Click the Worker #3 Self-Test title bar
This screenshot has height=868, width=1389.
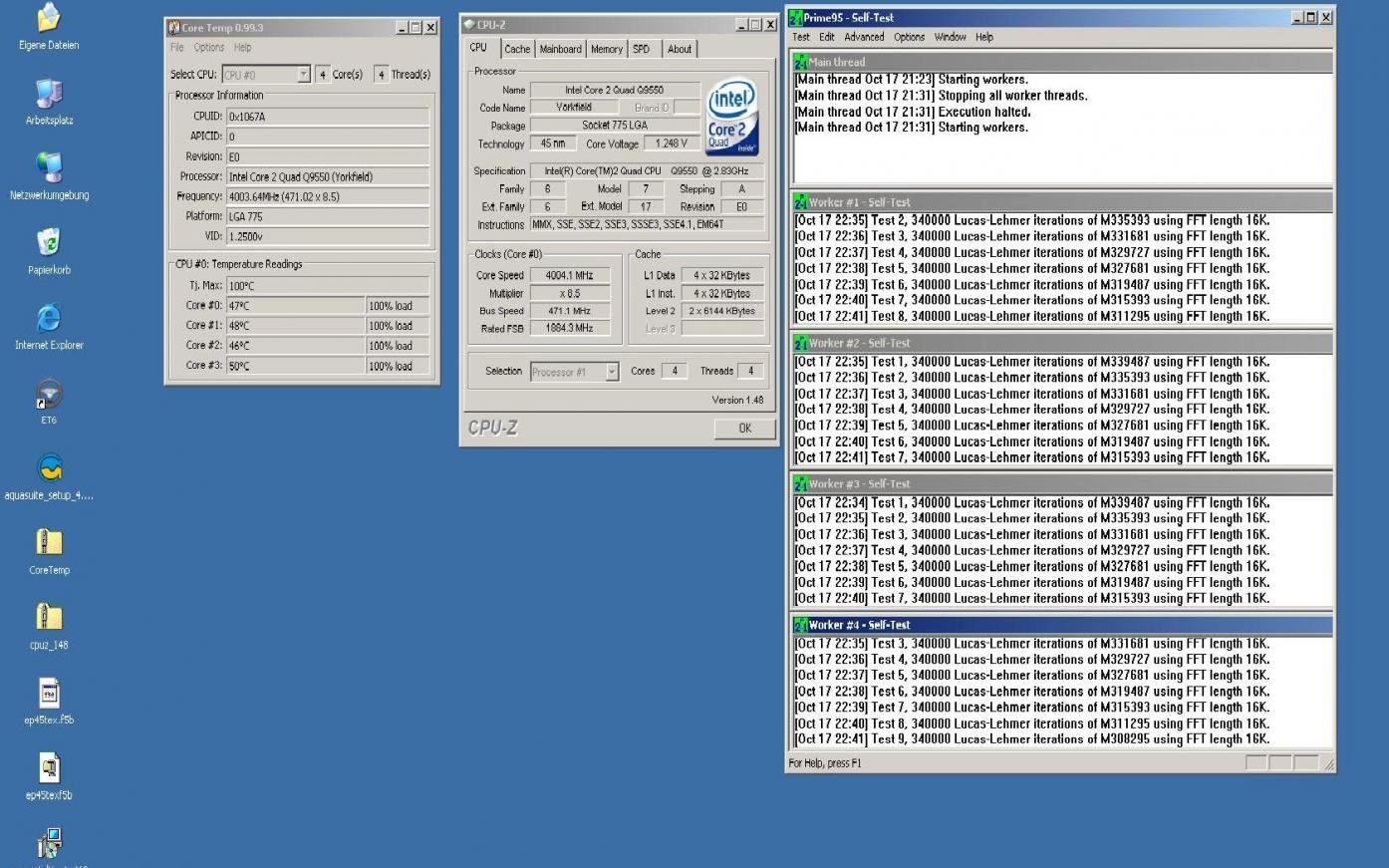(x=1063, y=483)
